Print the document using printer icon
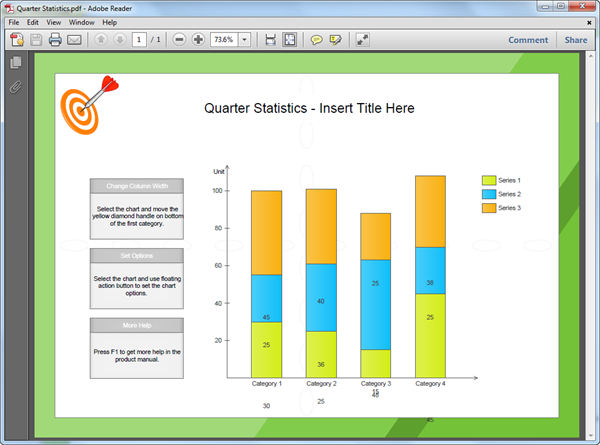The width and height of the screenshot is (600, 445). [x=55, y=39]
